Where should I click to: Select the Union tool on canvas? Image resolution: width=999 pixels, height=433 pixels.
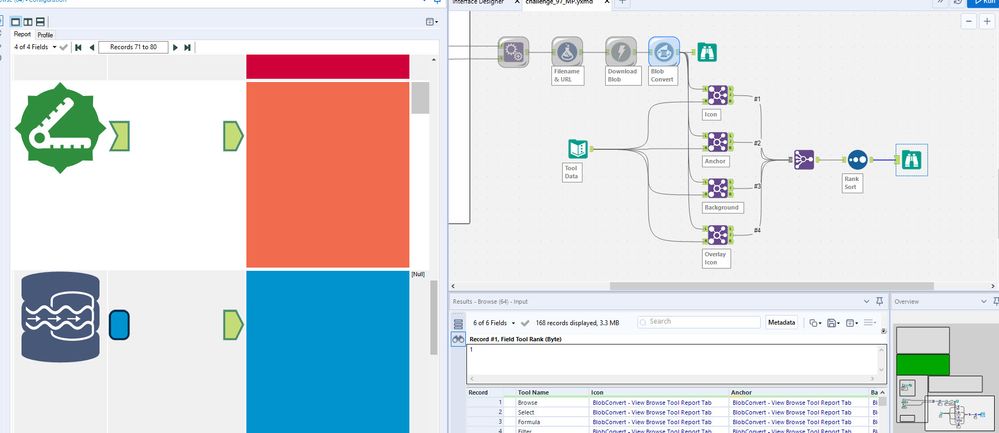[804, 160]
